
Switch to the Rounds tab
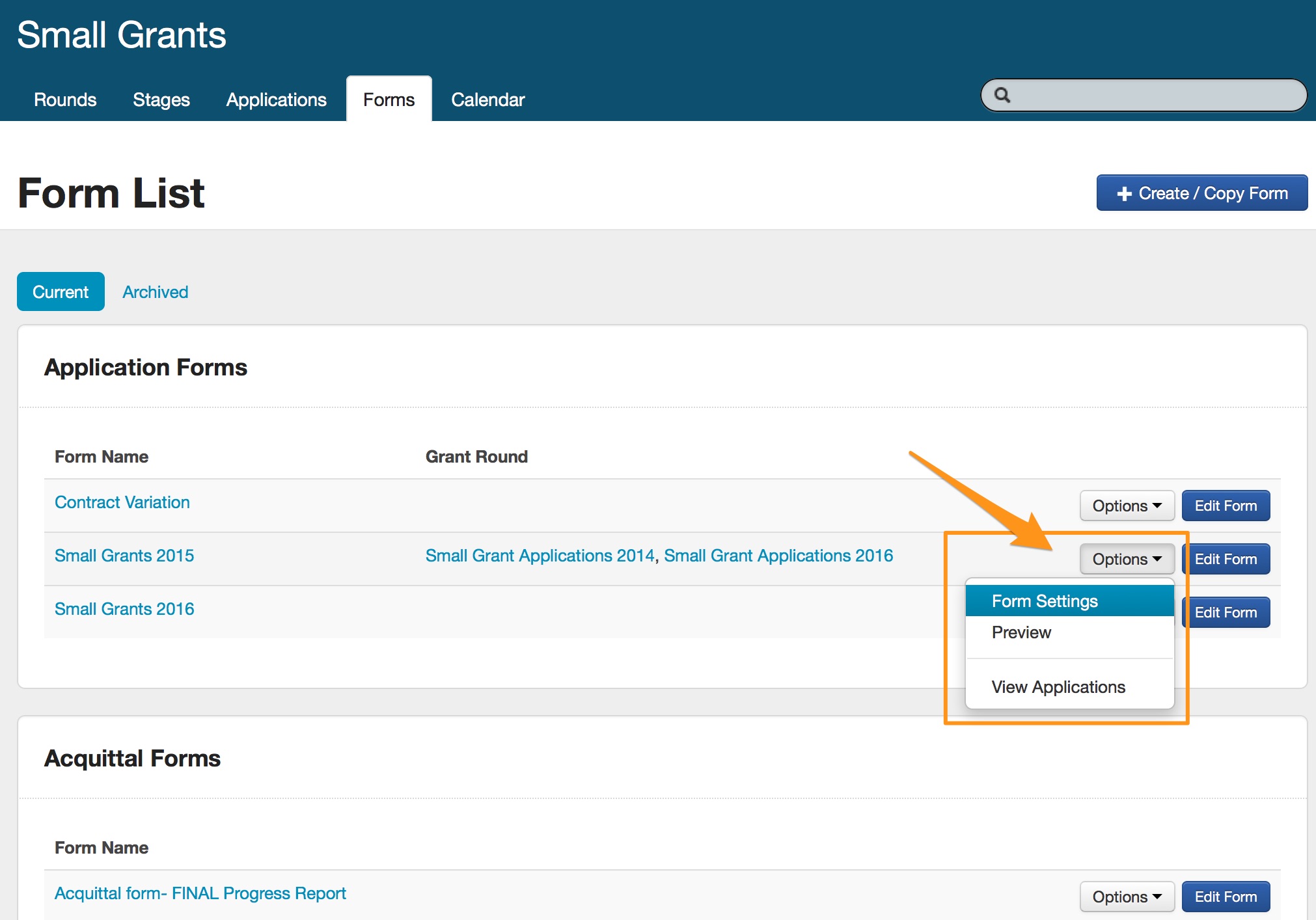coord(65,100)
